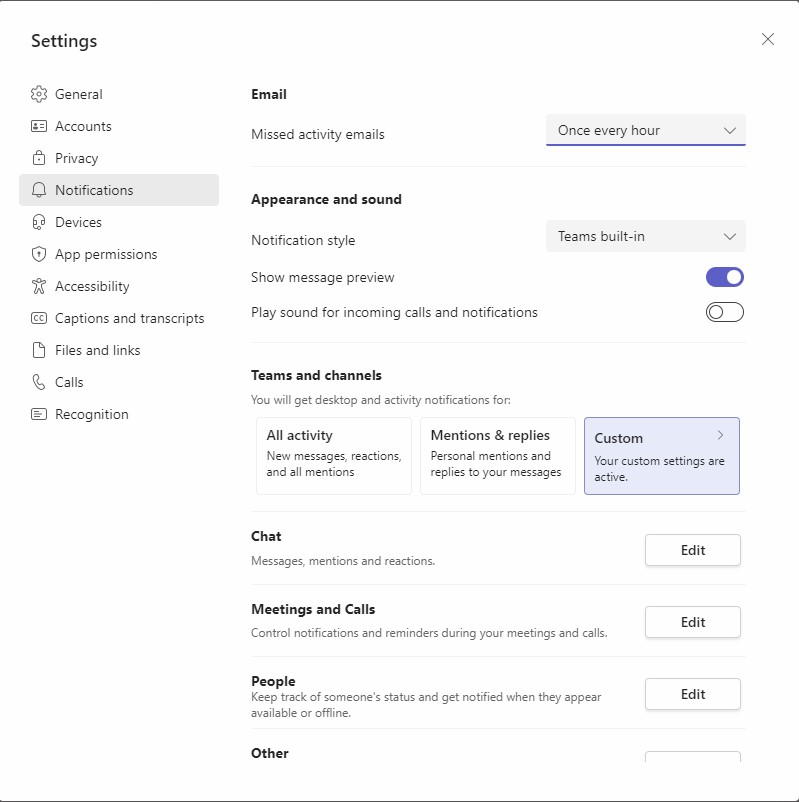Click the Devices headset icon
Image resolution: width=799 pixels, height=802 pixels.
(x=39, y=222)
